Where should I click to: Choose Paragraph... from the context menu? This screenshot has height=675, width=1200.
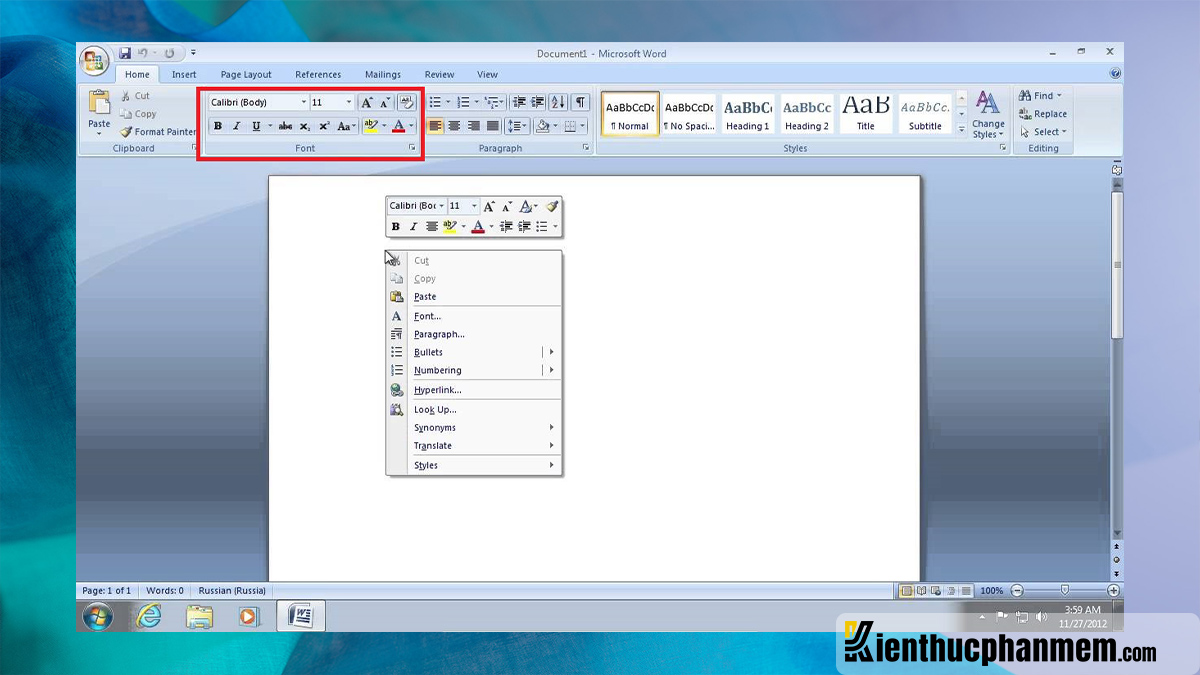coord(474,334)
